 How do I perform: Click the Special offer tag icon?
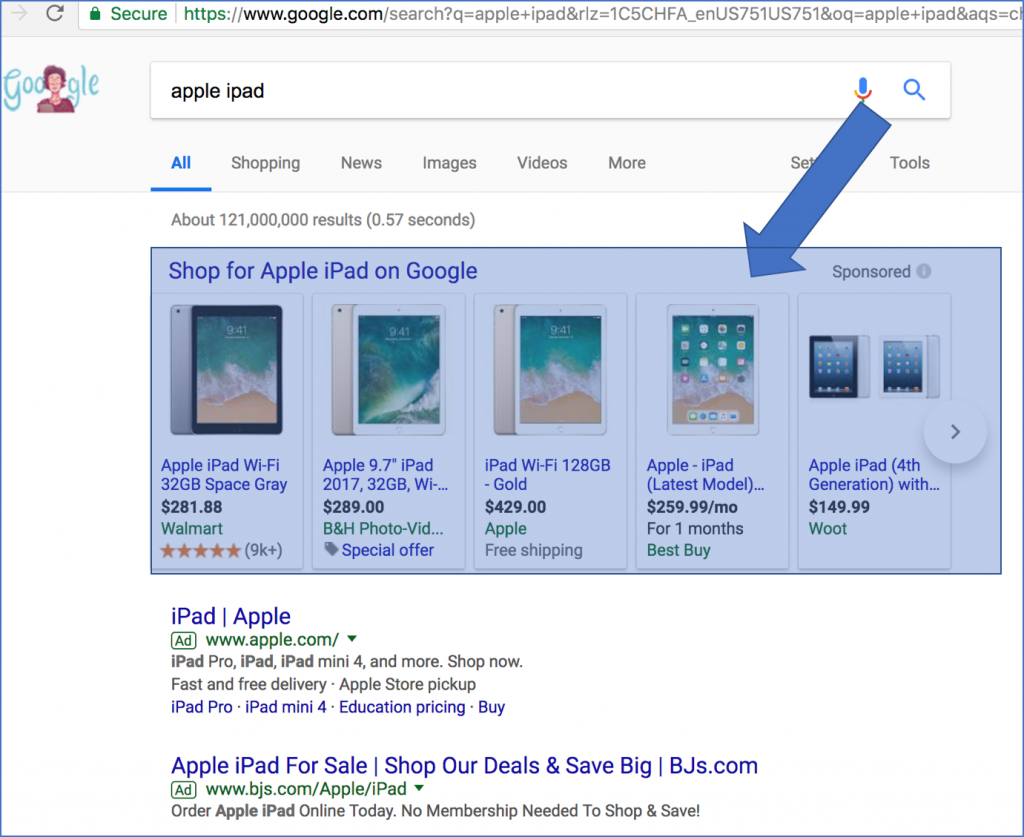coord(331,550)
